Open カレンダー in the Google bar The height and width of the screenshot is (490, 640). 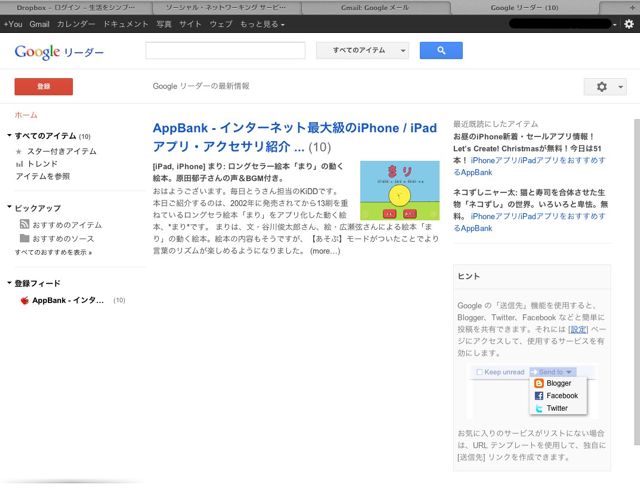click(76, 24)
